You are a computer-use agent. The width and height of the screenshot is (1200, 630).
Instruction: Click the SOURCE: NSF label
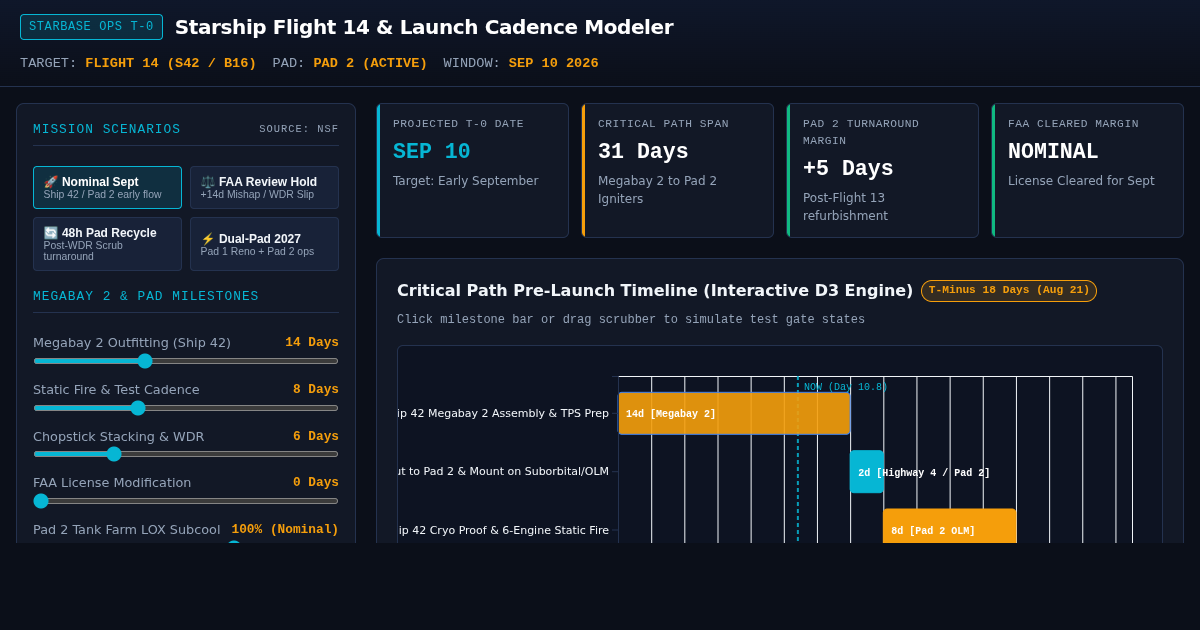click(x=299, y=129)
